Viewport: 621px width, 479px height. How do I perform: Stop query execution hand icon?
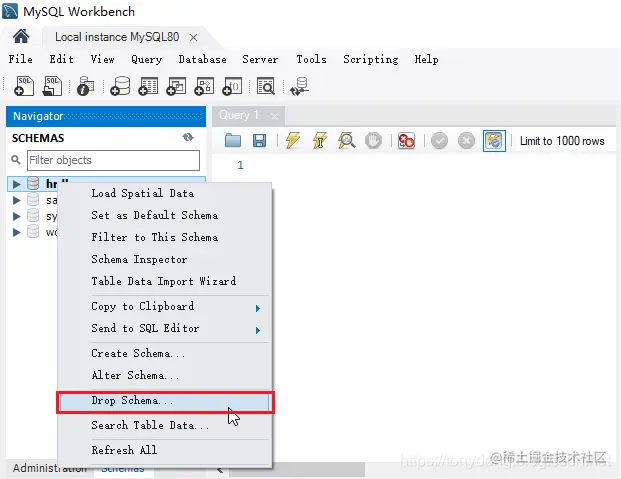(x=373, y=141)
